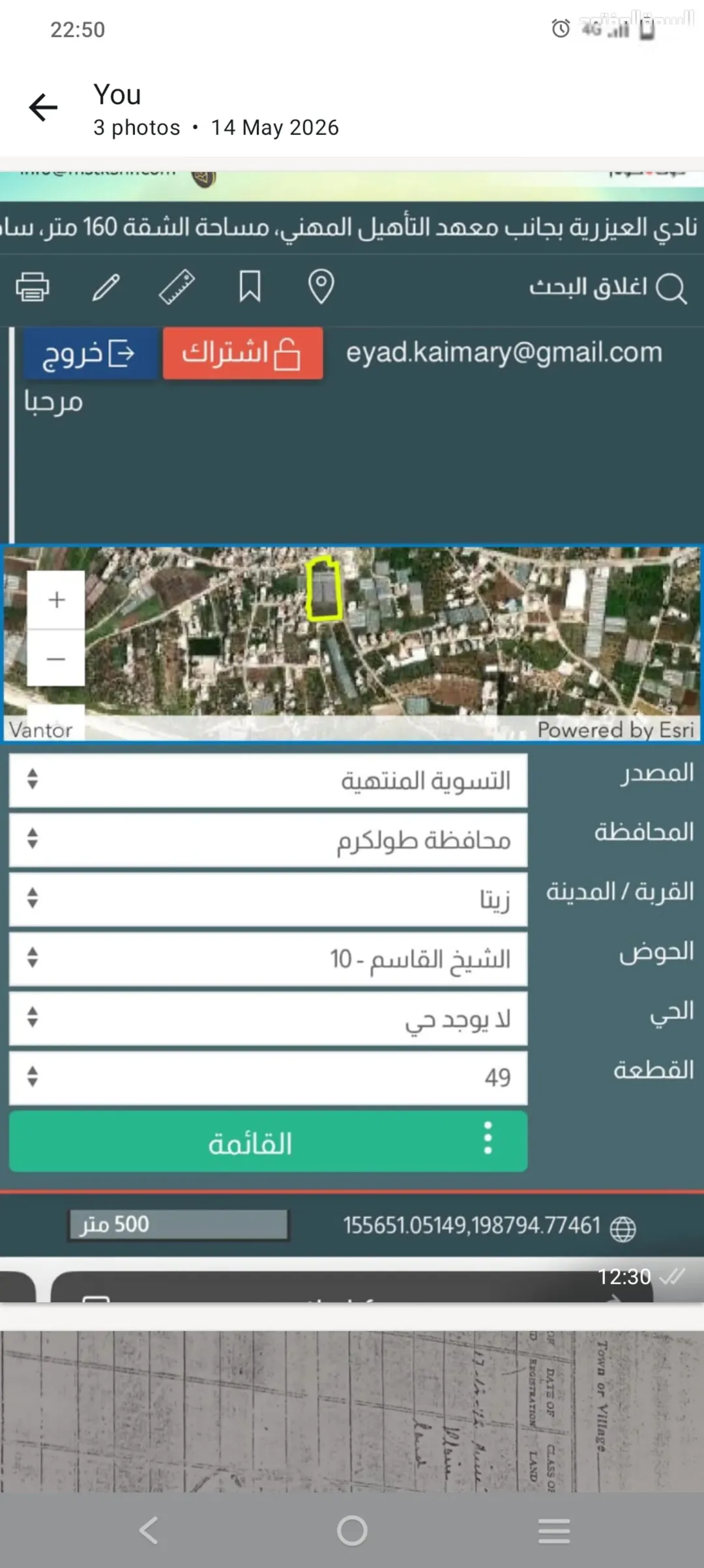Open the الحوض dropdown الشيخ القاسم - 10
Image resolution: width=704 pixels, height=1568 pixels.
[268, 959]
